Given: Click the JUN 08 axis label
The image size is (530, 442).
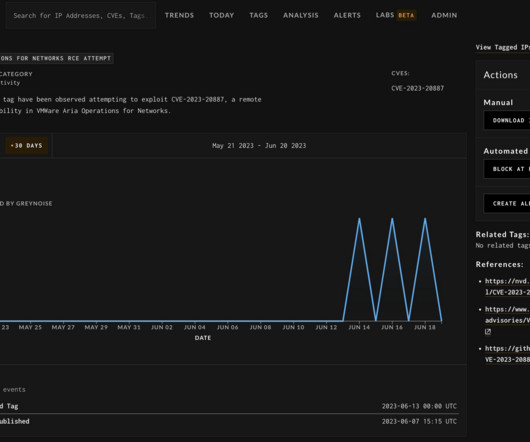Looking at the screenshot, I should click(260, 327).
